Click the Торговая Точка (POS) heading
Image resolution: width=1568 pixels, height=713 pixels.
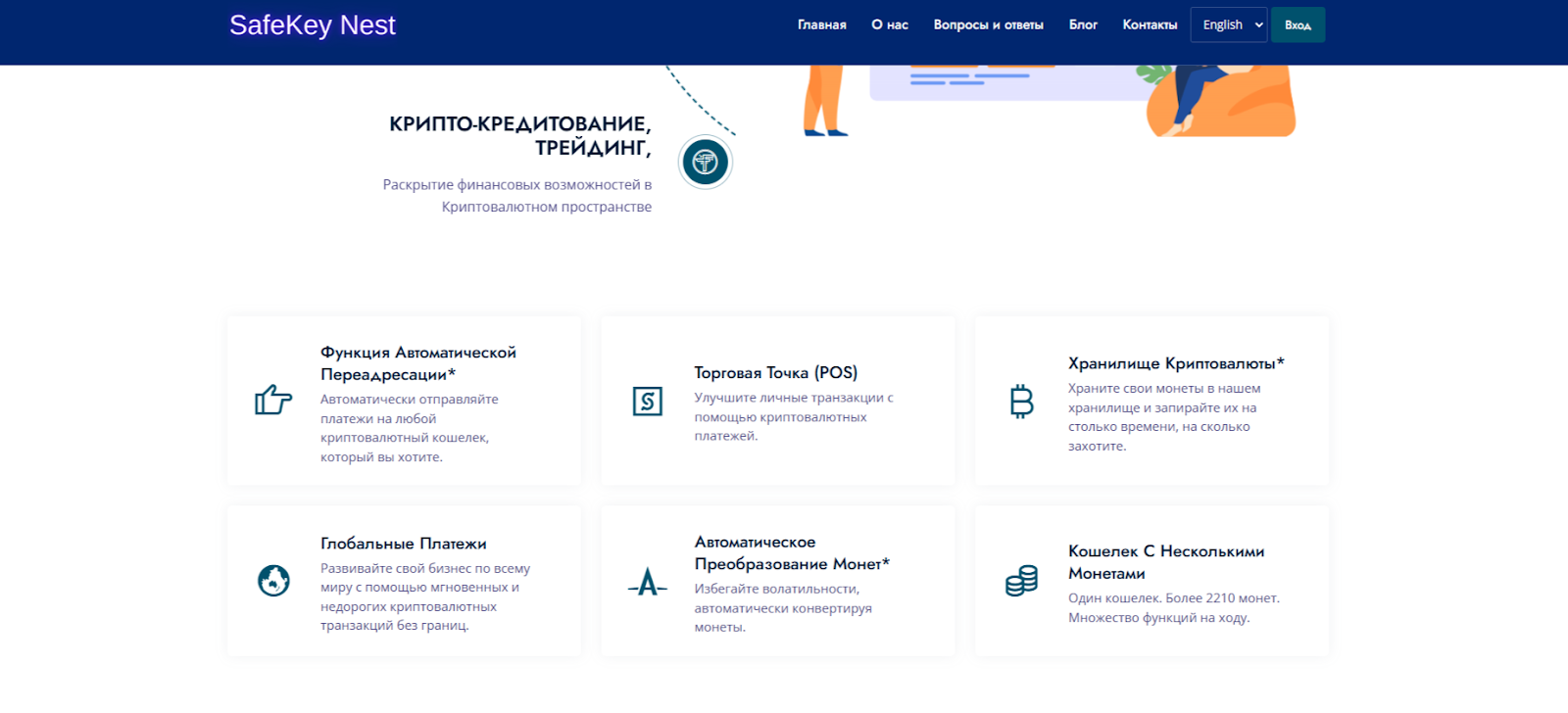click(776, 373)
